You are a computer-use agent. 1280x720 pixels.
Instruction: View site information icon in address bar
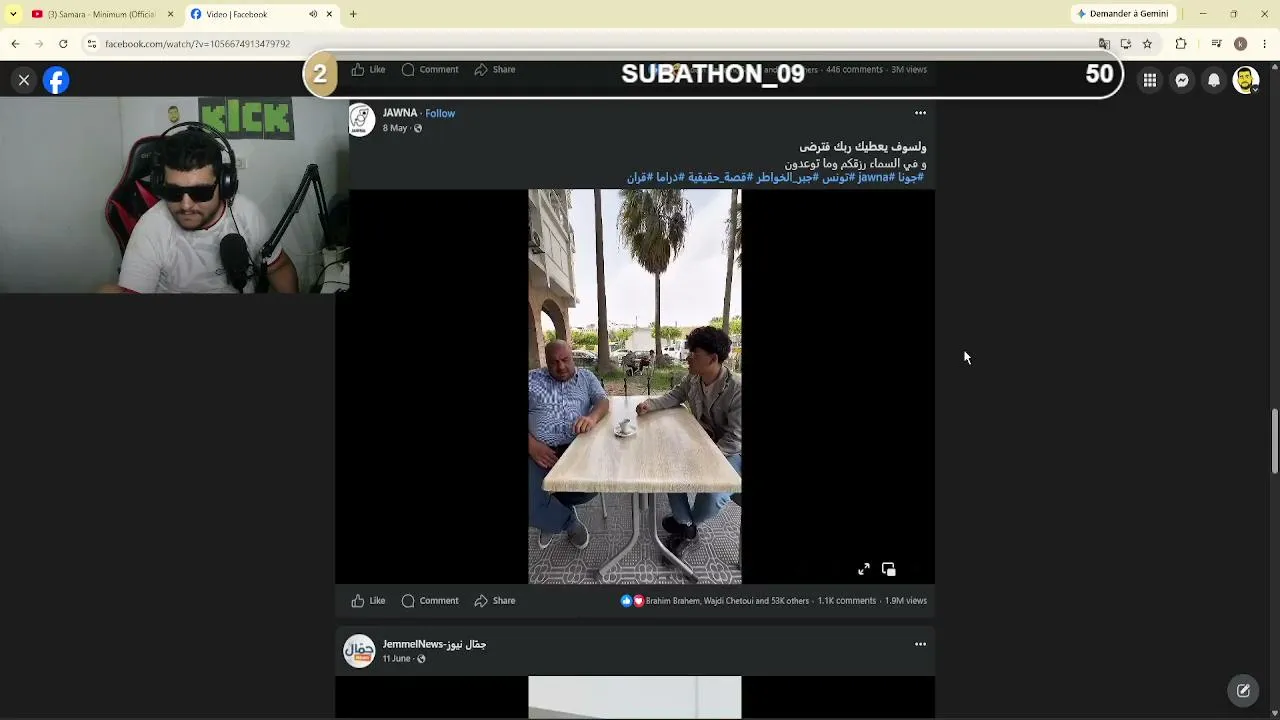(x=92, y=44)
